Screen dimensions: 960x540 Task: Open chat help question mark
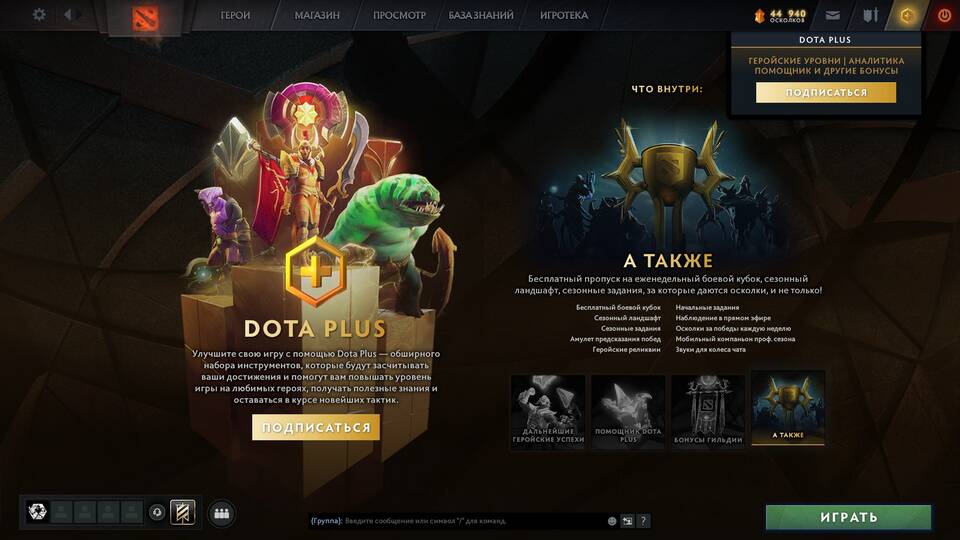click(643, 521)
